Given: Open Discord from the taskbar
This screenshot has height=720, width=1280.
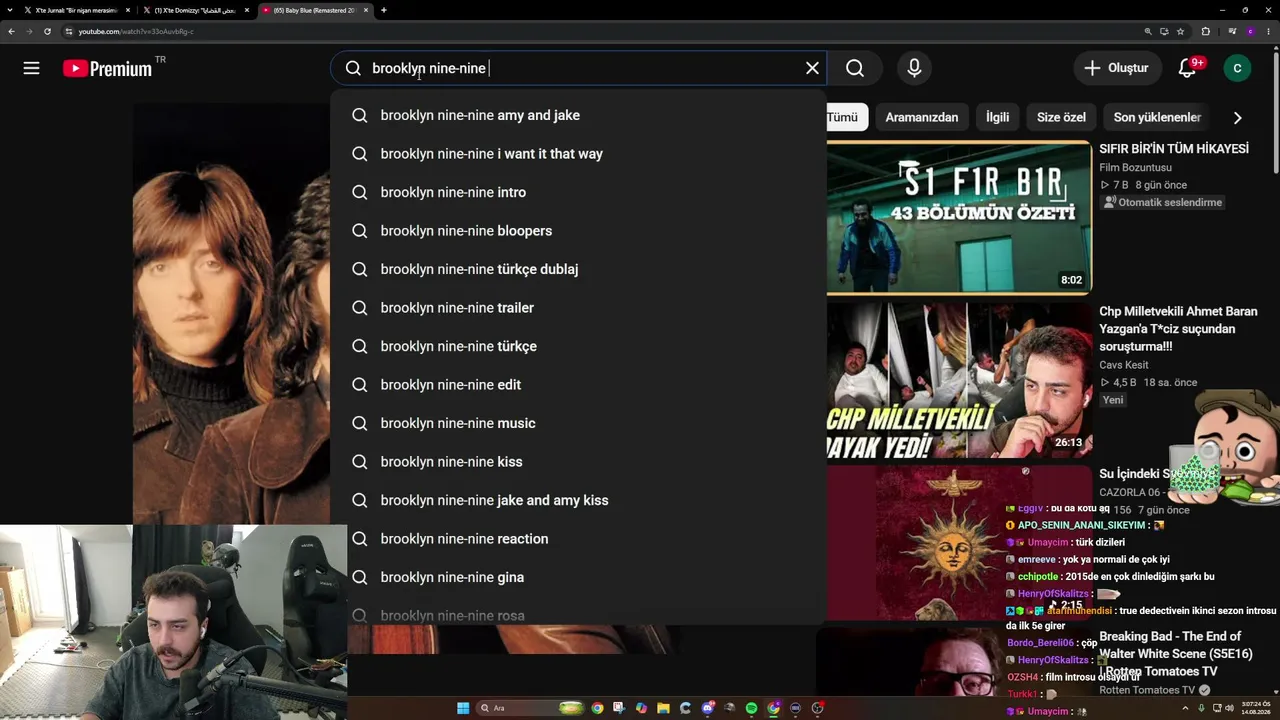Looking at the screenshot, I should coord(708,708).
